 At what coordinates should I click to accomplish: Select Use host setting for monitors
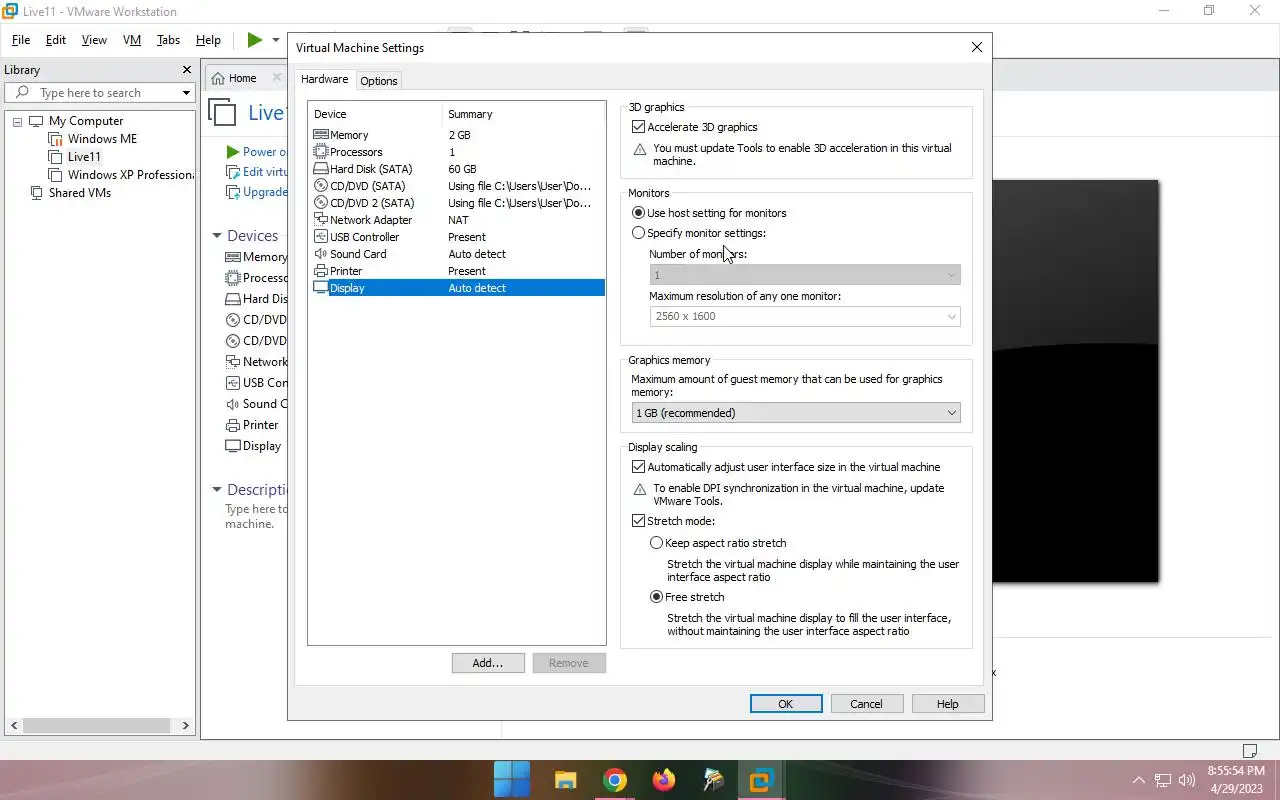pos(638,213)
